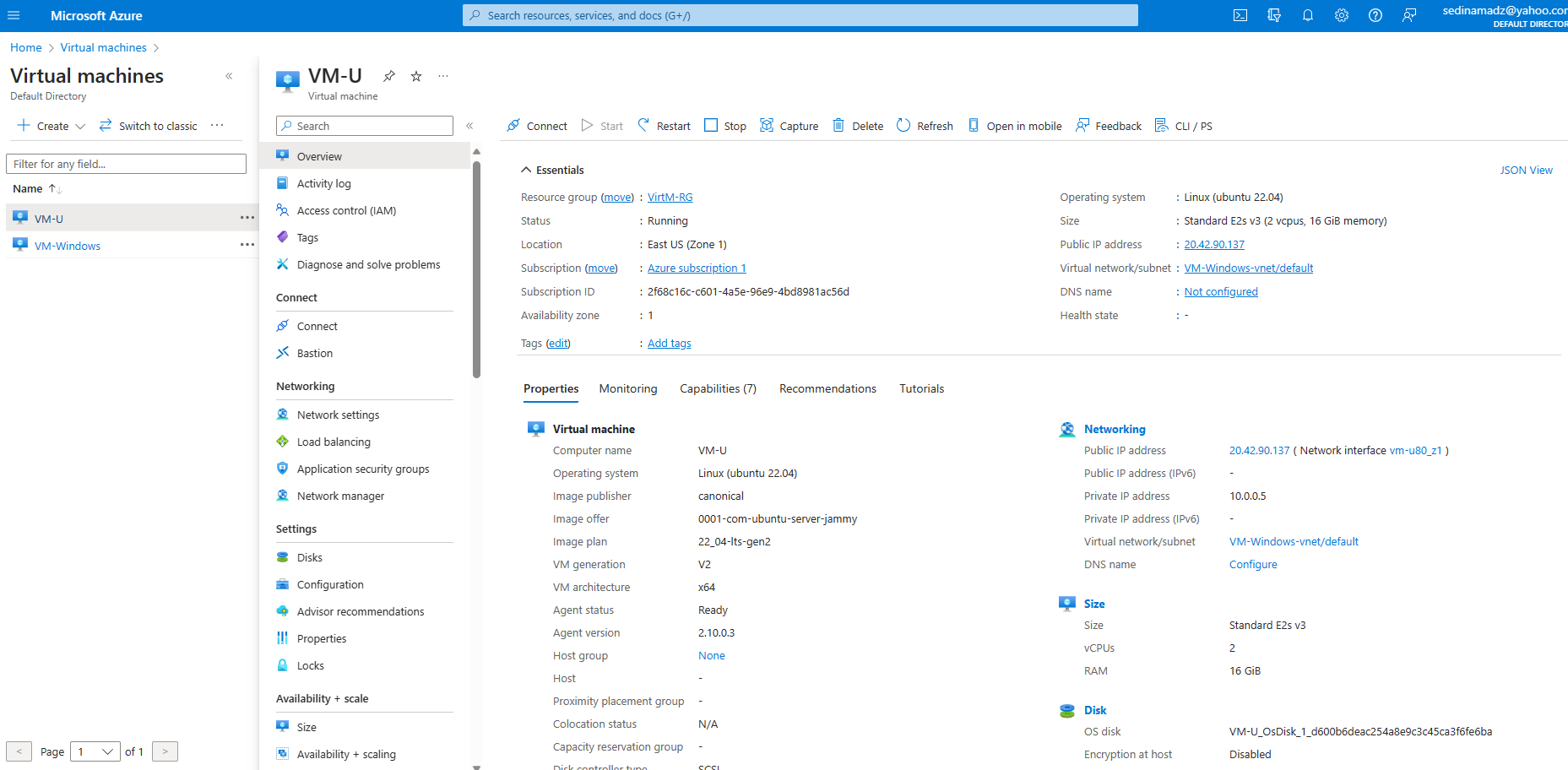This screenshot has height=770, width=1568.
Task: Click the Filter for any field box
Action: [126, 163]
